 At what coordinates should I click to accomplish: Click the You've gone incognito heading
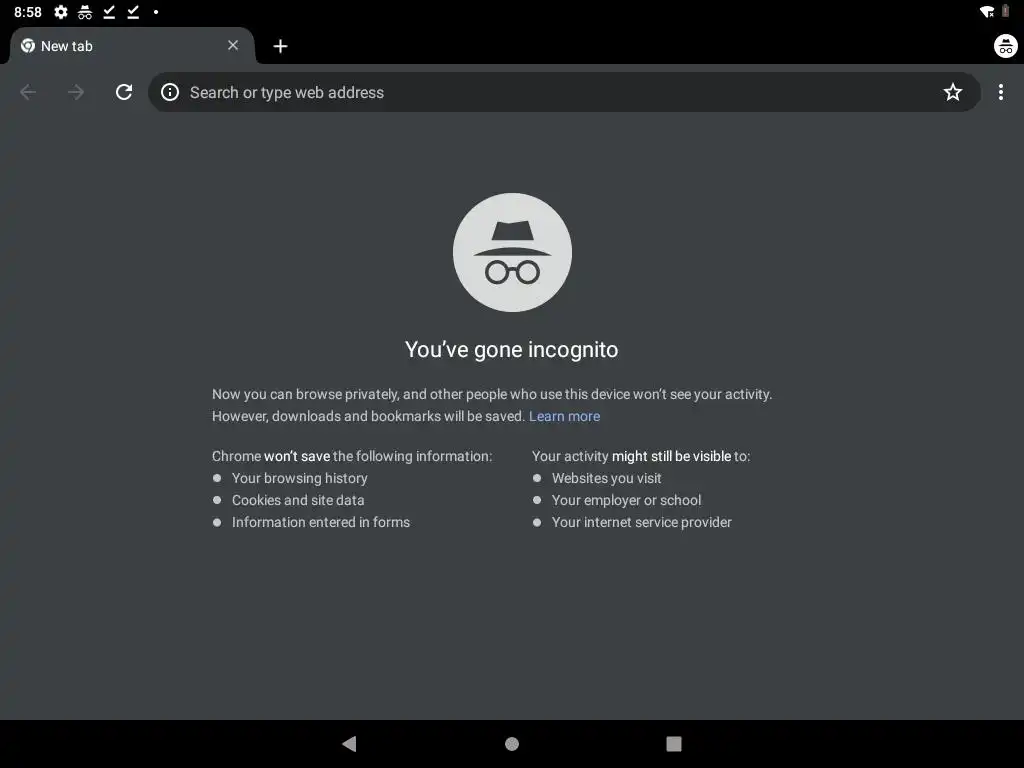click(511, 349)
